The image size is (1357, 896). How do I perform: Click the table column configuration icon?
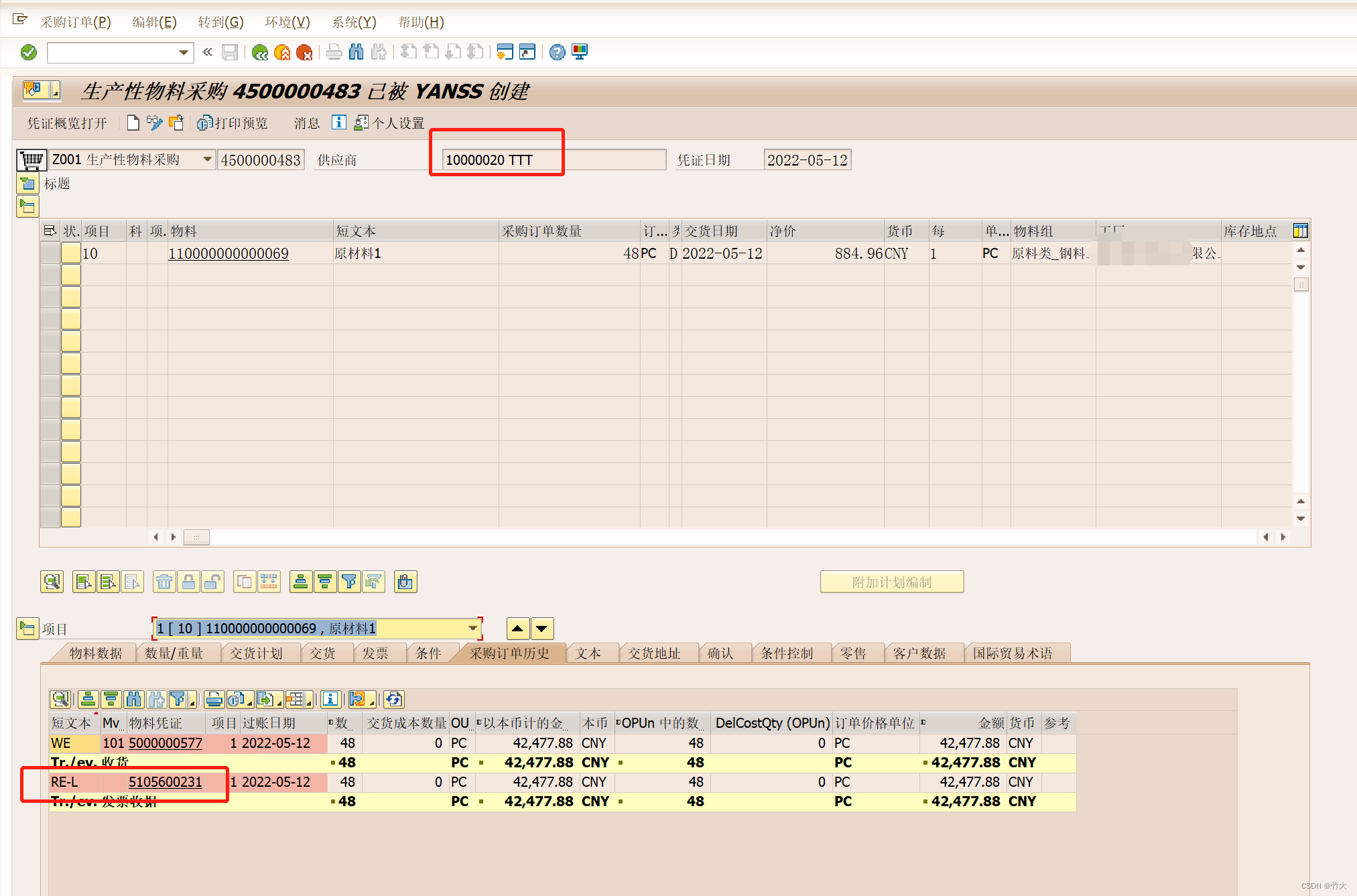[x=1300, y=231]
